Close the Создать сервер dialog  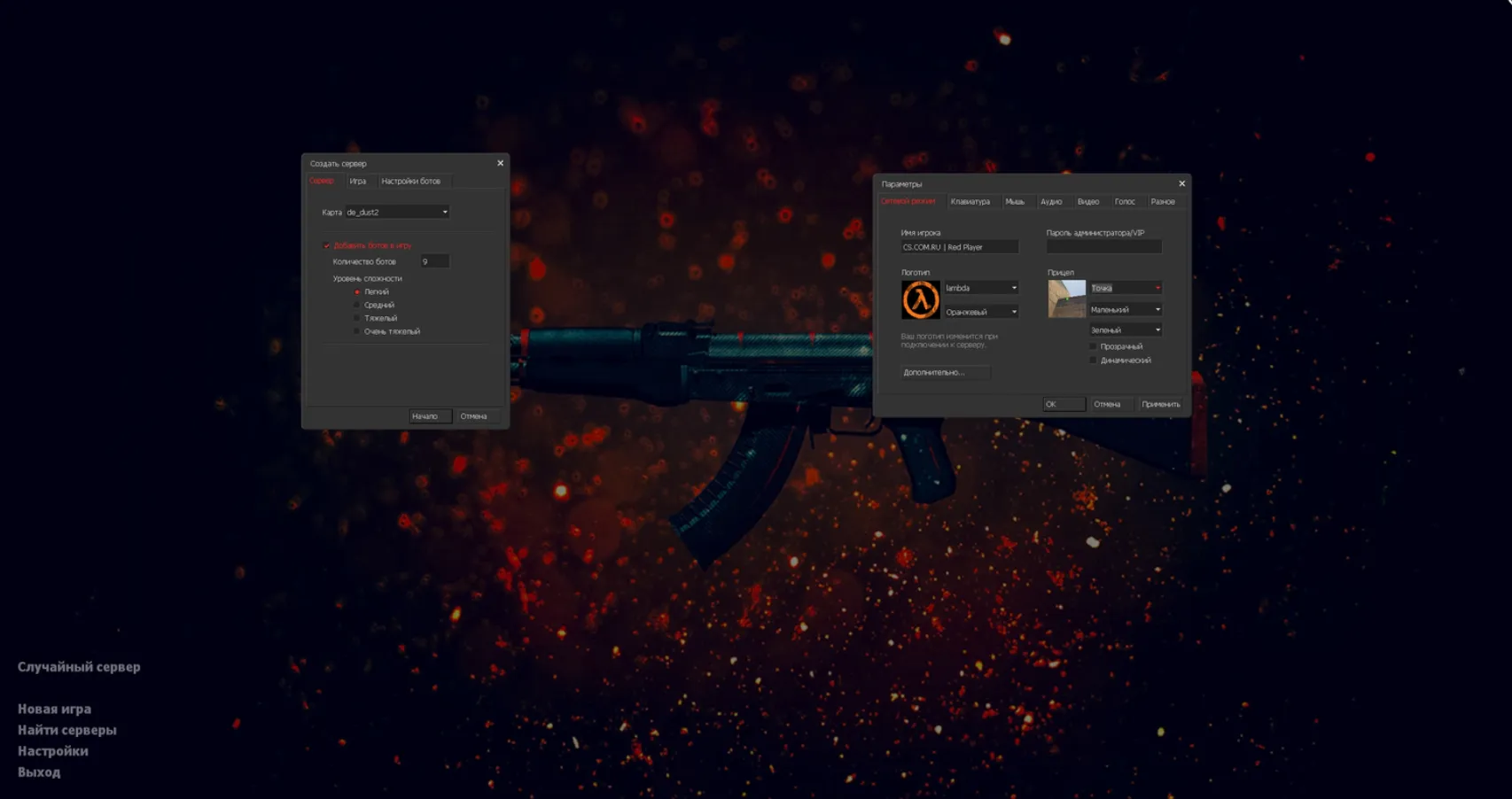pyautogui.click(x=500, y=163)
